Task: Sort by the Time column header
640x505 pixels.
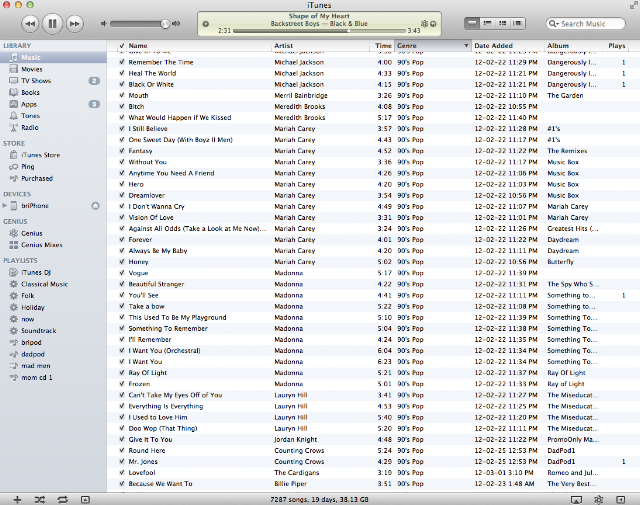Action: pyautogui.click(x=383, y=46)
